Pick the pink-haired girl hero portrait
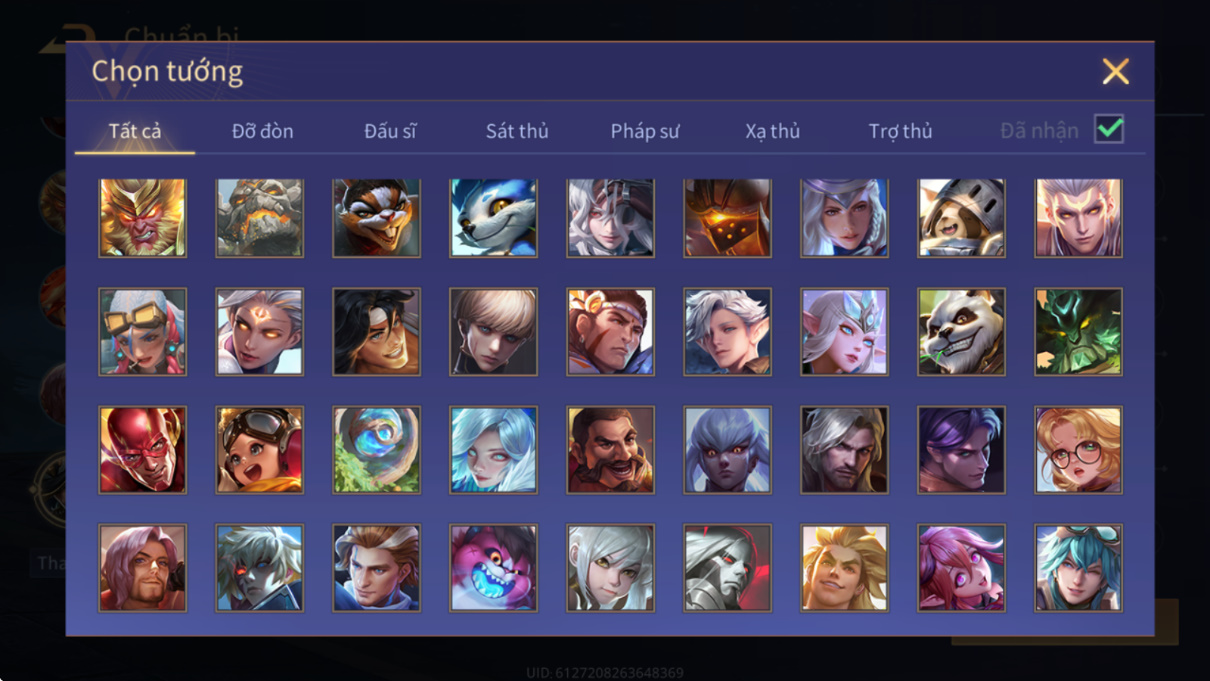 coord(961,568)
